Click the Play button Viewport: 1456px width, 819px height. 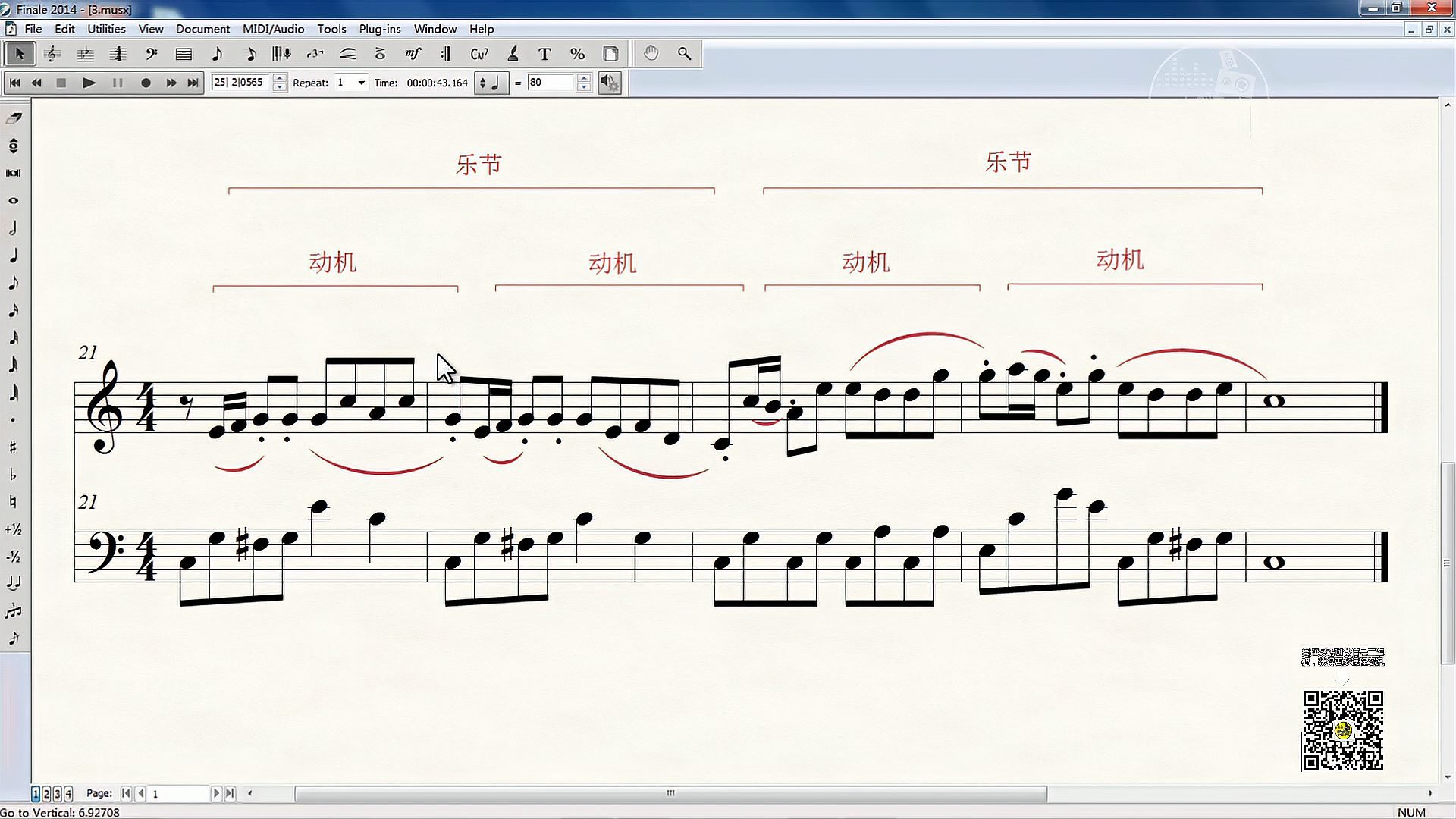[x=88, y=82]
